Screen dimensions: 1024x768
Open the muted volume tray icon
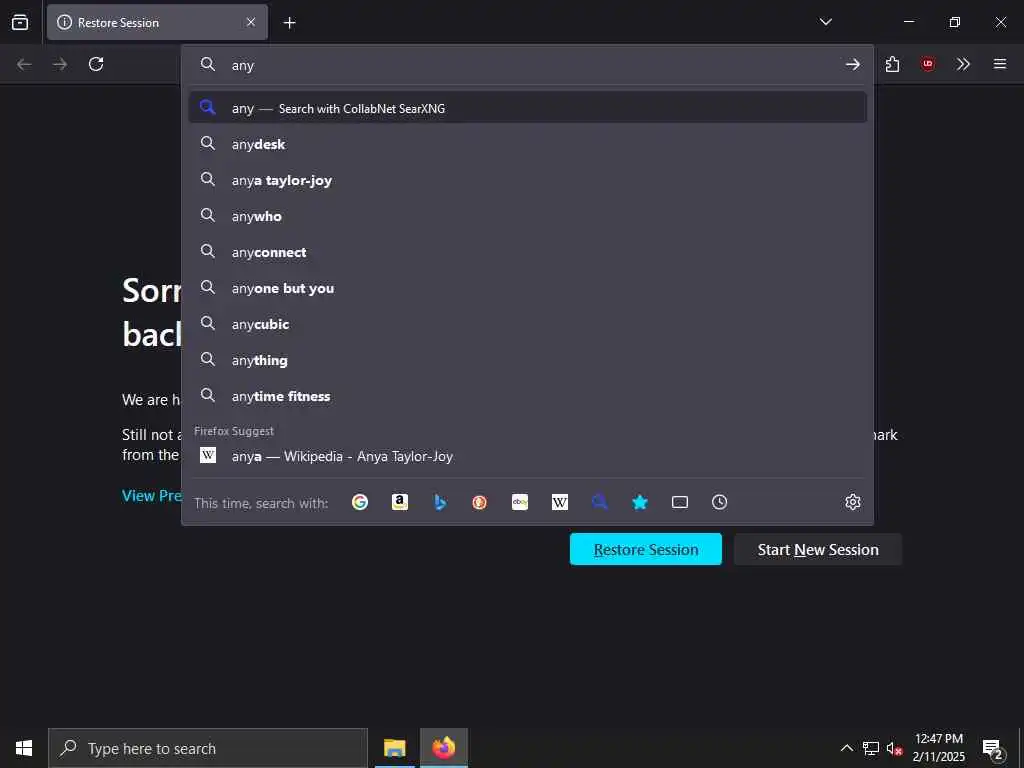point(895,748)
